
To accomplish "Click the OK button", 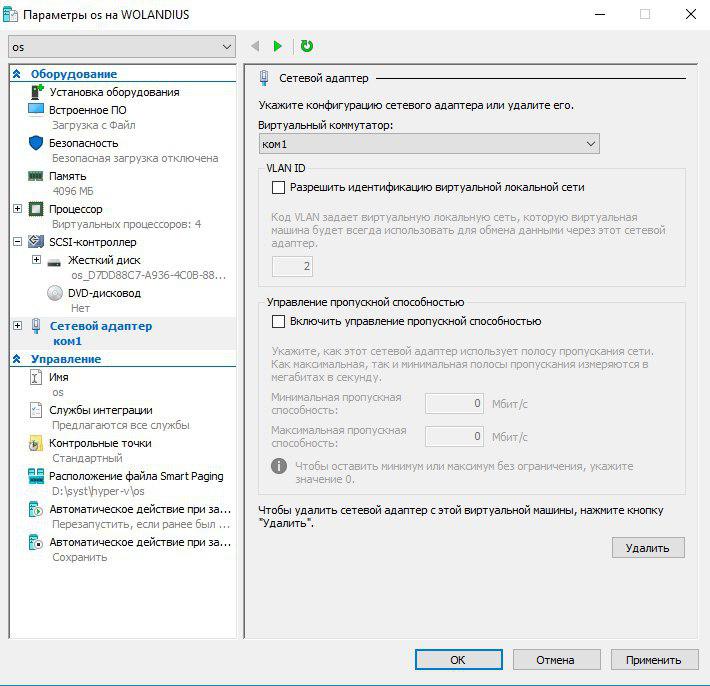I will pyautogui.click(x=459, y=660).
